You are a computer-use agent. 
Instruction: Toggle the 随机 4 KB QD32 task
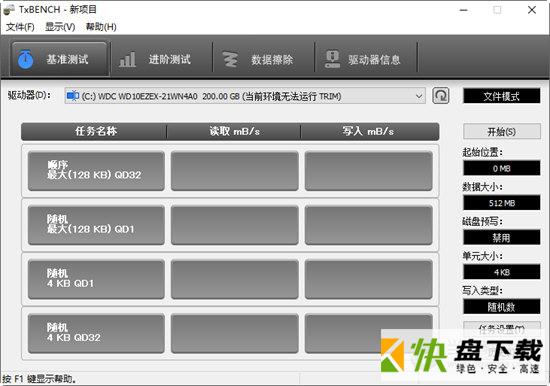pos(96,333)
